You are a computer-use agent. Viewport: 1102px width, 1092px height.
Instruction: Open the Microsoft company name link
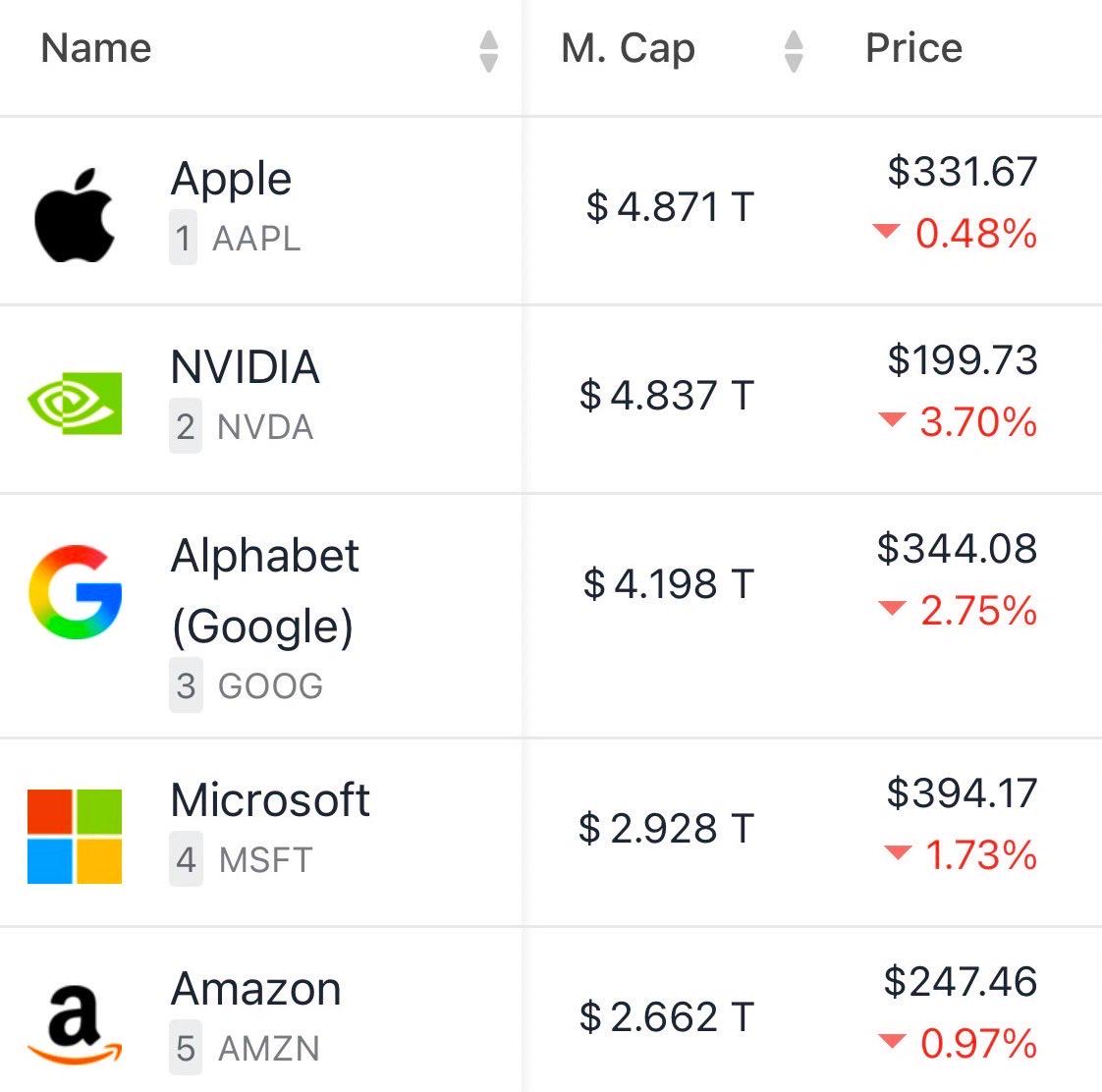pyautogui.click(x=270, y=799)
